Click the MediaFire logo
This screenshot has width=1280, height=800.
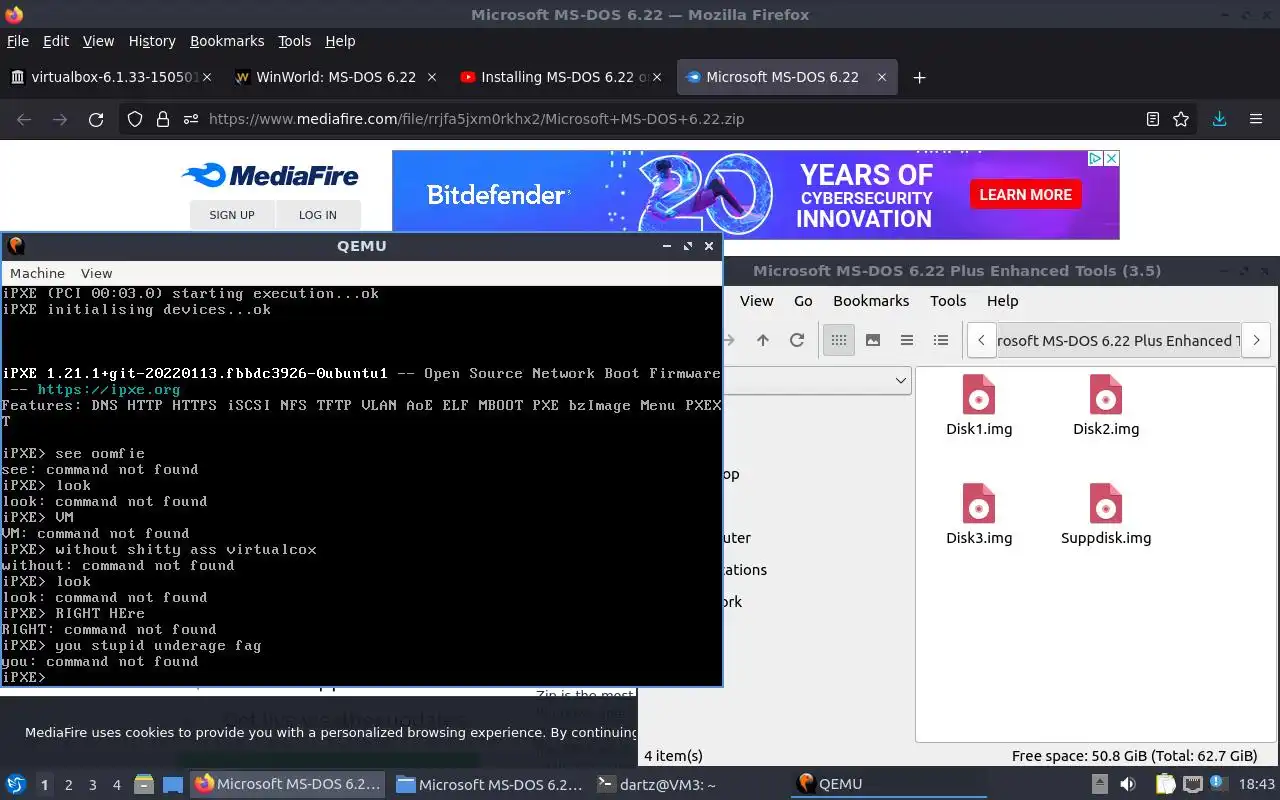tap(270, 176)
